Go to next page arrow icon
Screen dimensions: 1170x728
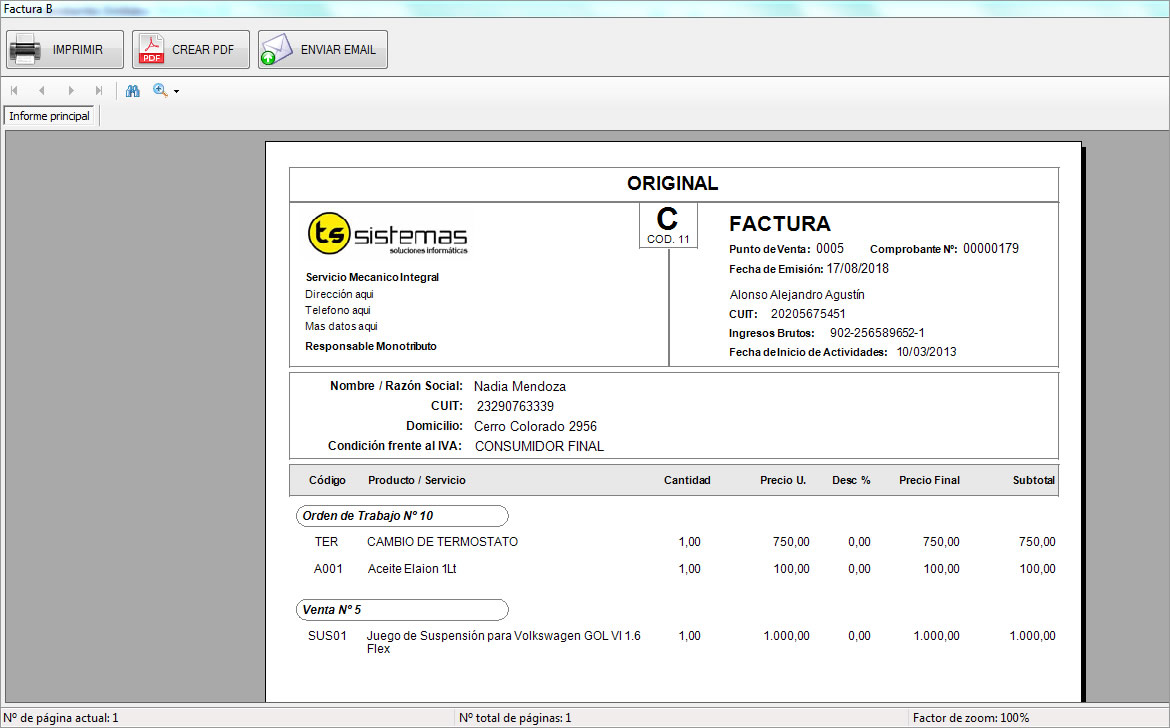tap(71, 90)
